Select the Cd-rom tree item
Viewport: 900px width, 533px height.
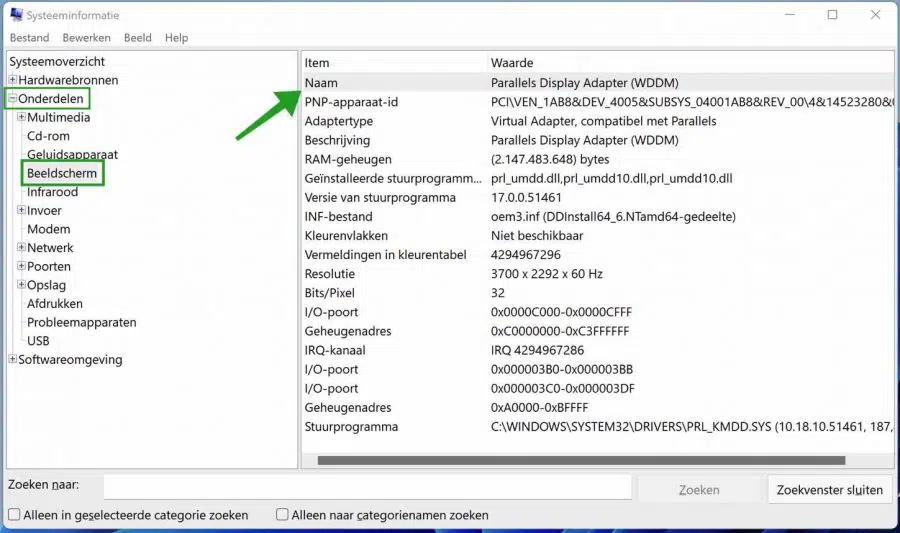pyautogui.click(x=48, y=136)
